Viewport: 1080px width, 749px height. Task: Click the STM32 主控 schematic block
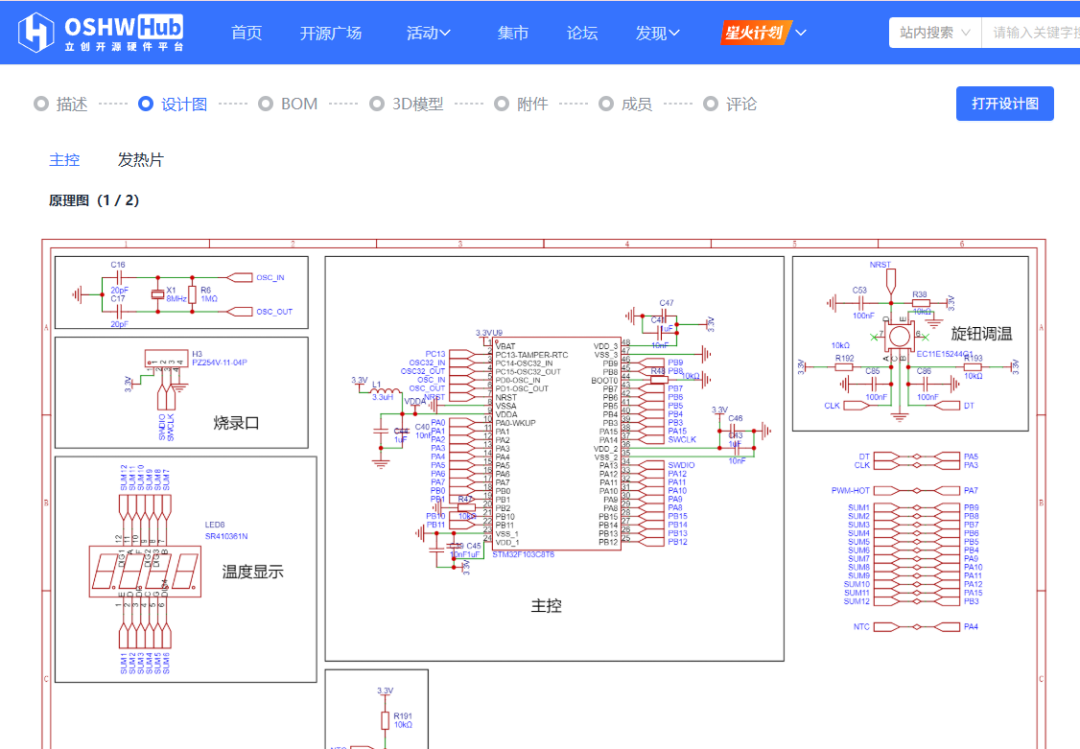[554, 459]
